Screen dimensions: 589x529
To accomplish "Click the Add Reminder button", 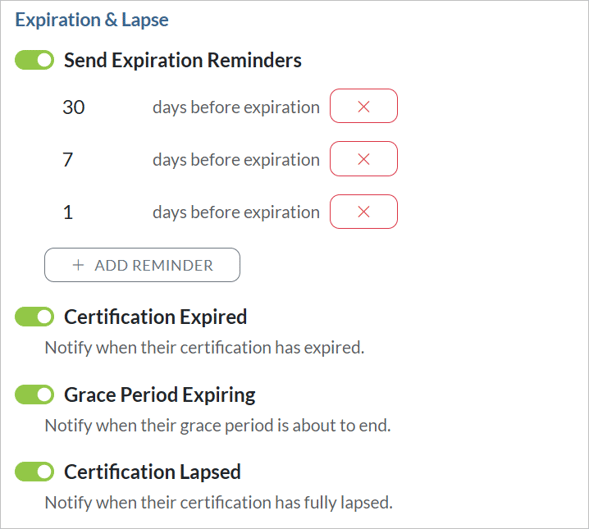I will tap(142, 265).
